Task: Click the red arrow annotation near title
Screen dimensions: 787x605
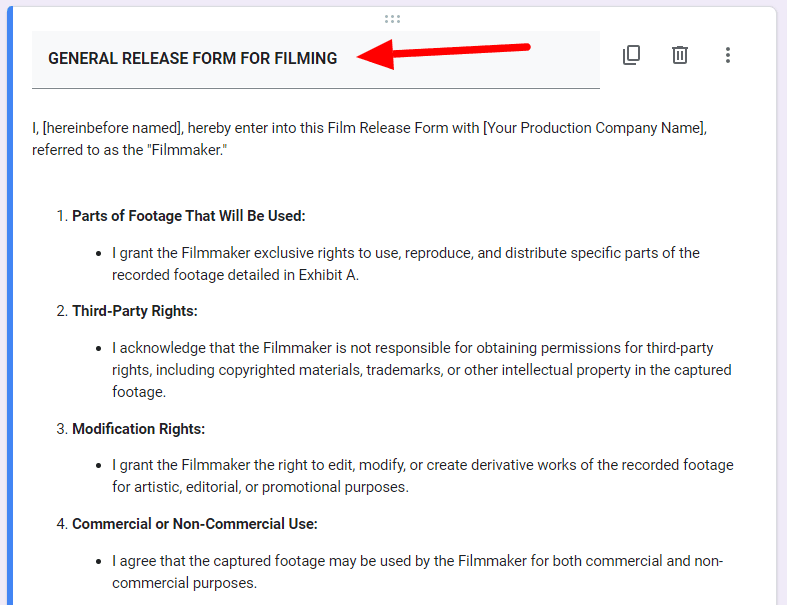Action: 443,54
